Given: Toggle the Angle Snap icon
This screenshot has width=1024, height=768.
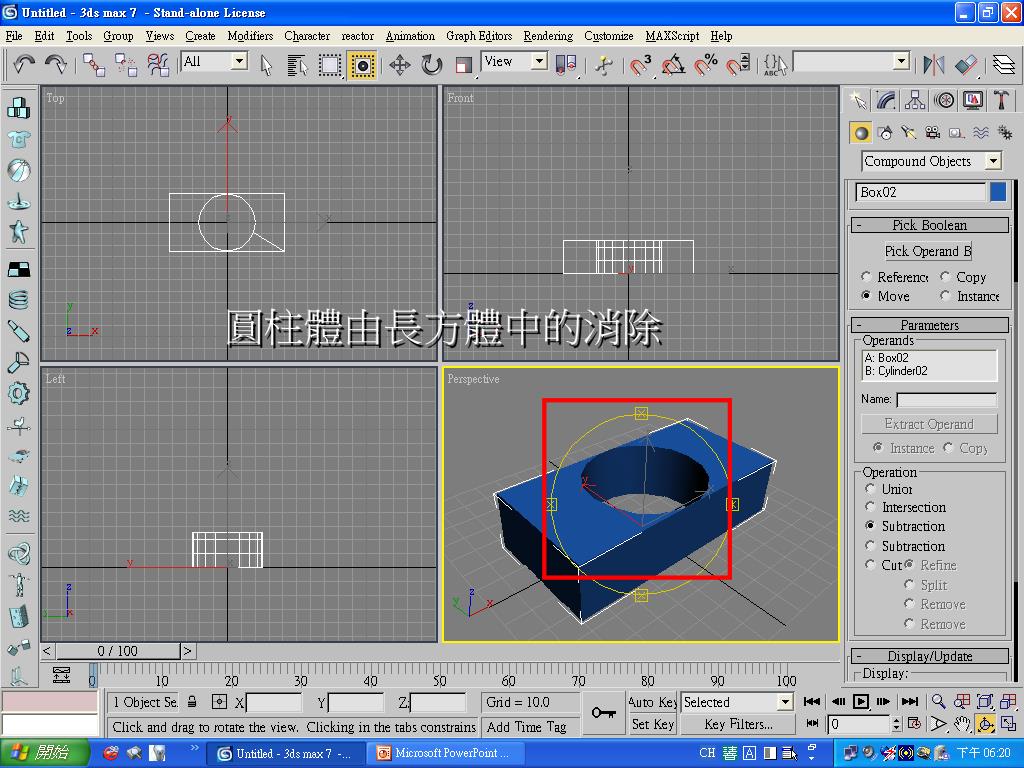Looking at the screenshot, I should (x=673, y=65).
